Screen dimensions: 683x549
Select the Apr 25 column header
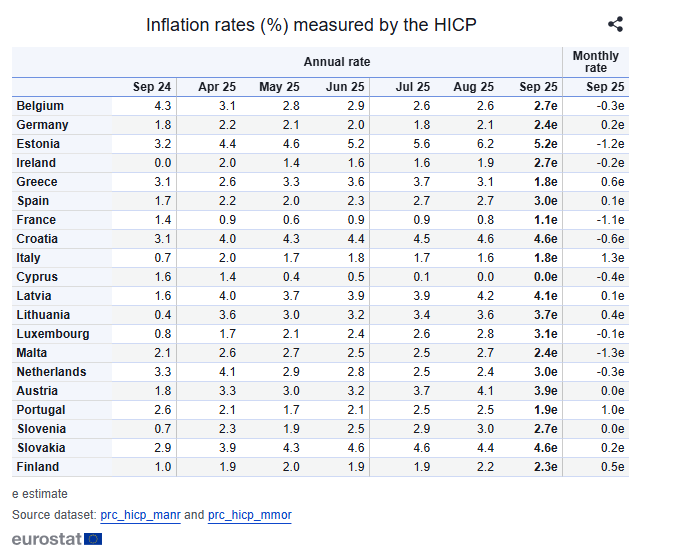tap(217, 87)
